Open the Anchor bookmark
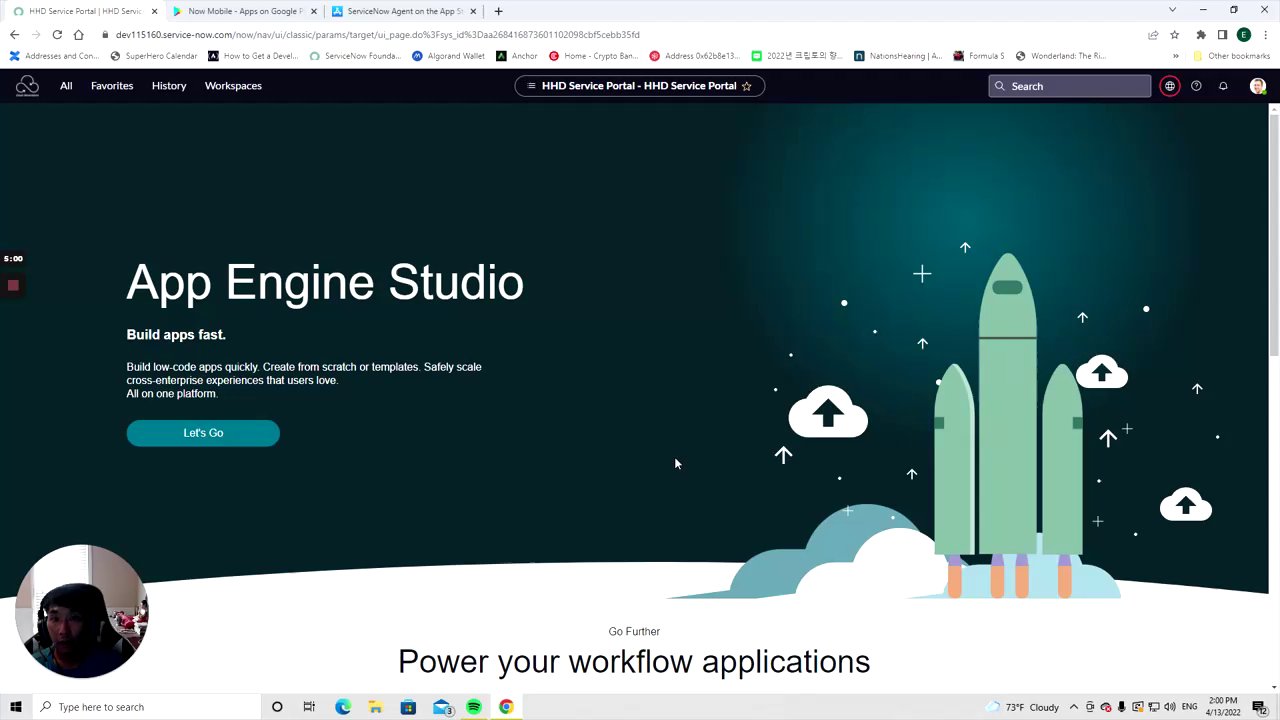Screen dimensions: 1280x720 (517, 56)
